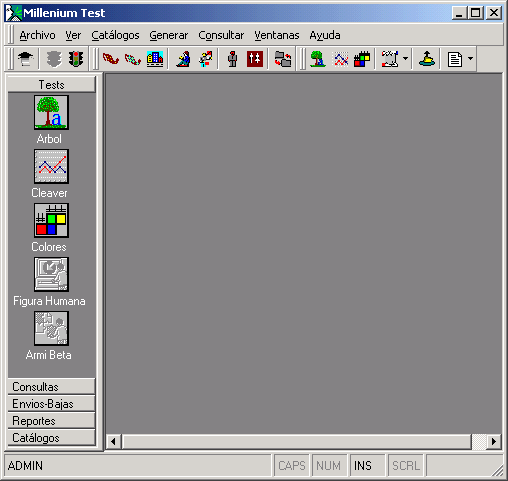Open the Catálogos menu
The width and height of the screenshot is (508, 481).
115,35
